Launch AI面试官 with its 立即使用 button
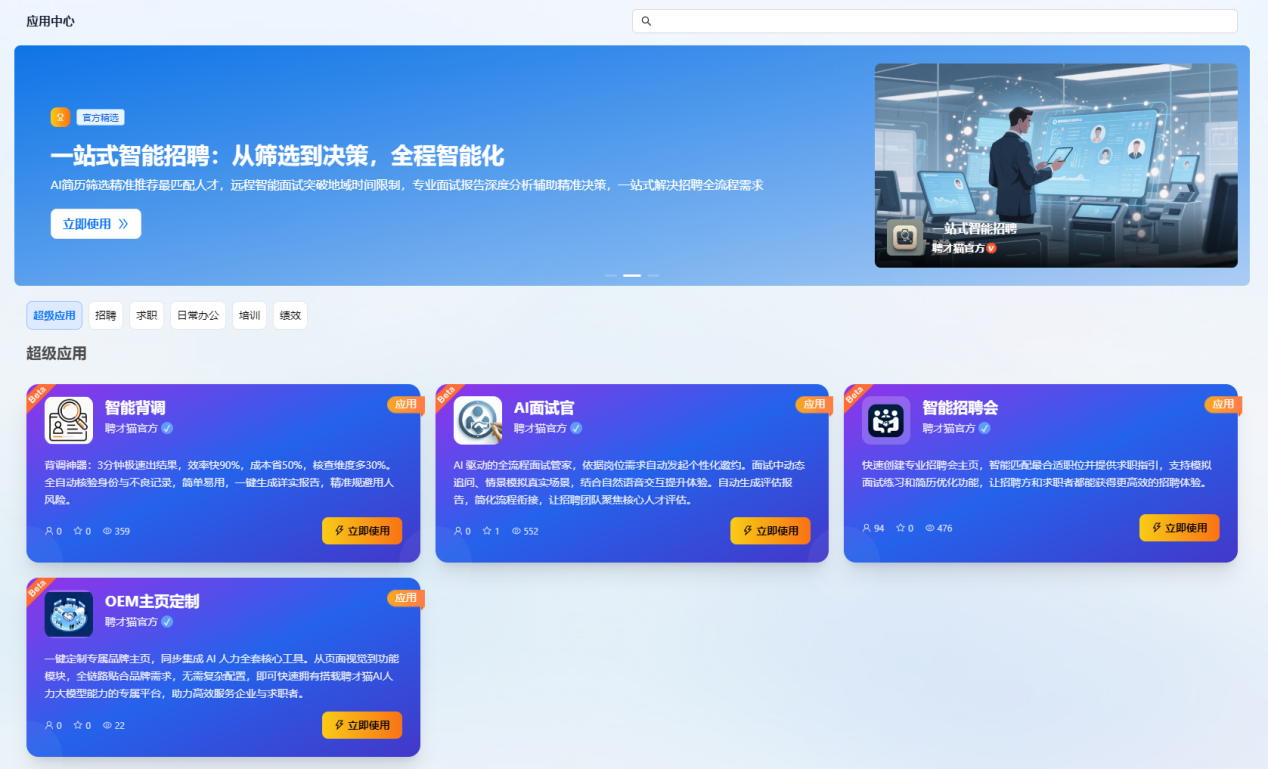This screenshot has height=769, width=1268. click(770, 531)
